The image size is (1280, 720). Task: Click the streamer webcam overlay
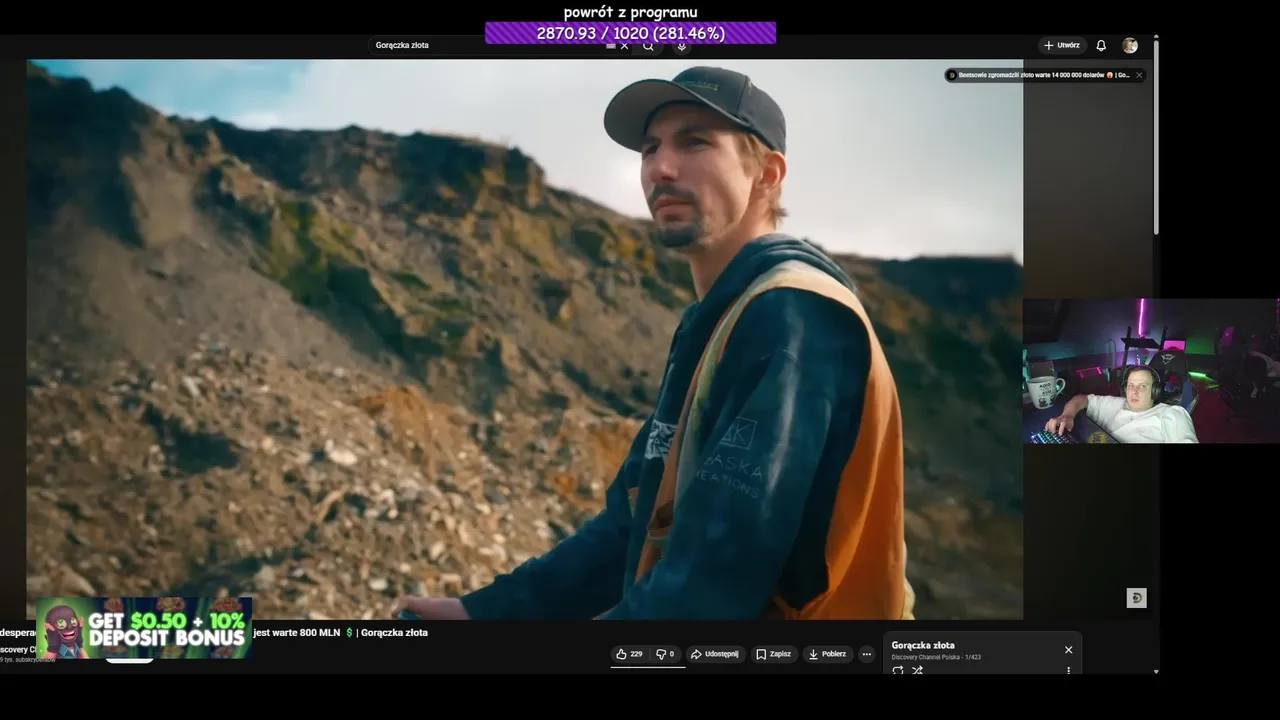[x=1151, y=371]
